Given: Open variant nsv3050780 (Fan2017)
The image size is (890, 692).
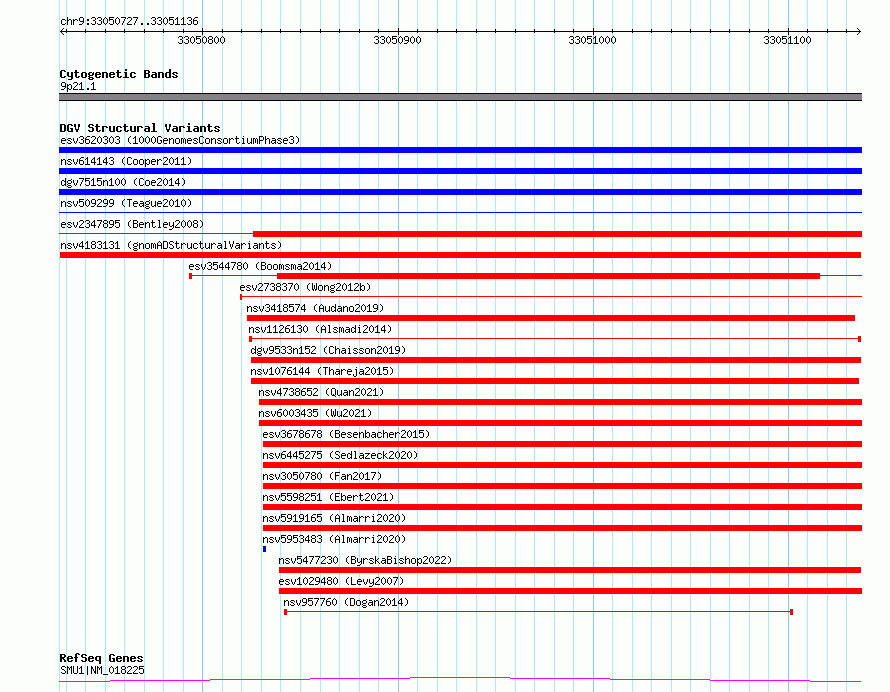Looking at the screenshot, I should click(322, 476).
